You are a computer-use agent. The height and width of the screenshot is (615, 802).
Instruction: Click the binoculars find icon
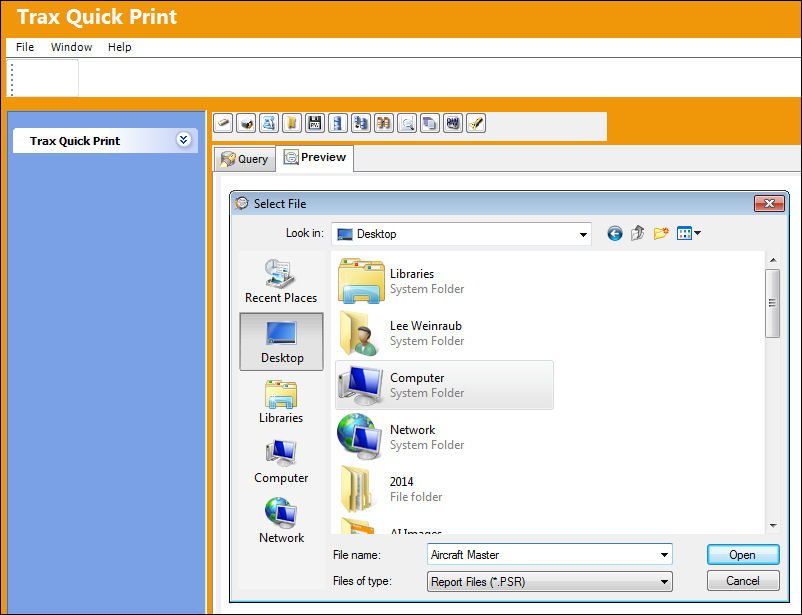click(384, 123)
